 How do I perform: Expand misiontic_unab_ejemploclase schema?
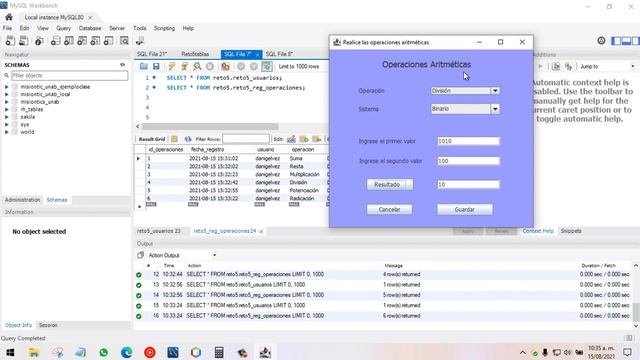point(7,87)
